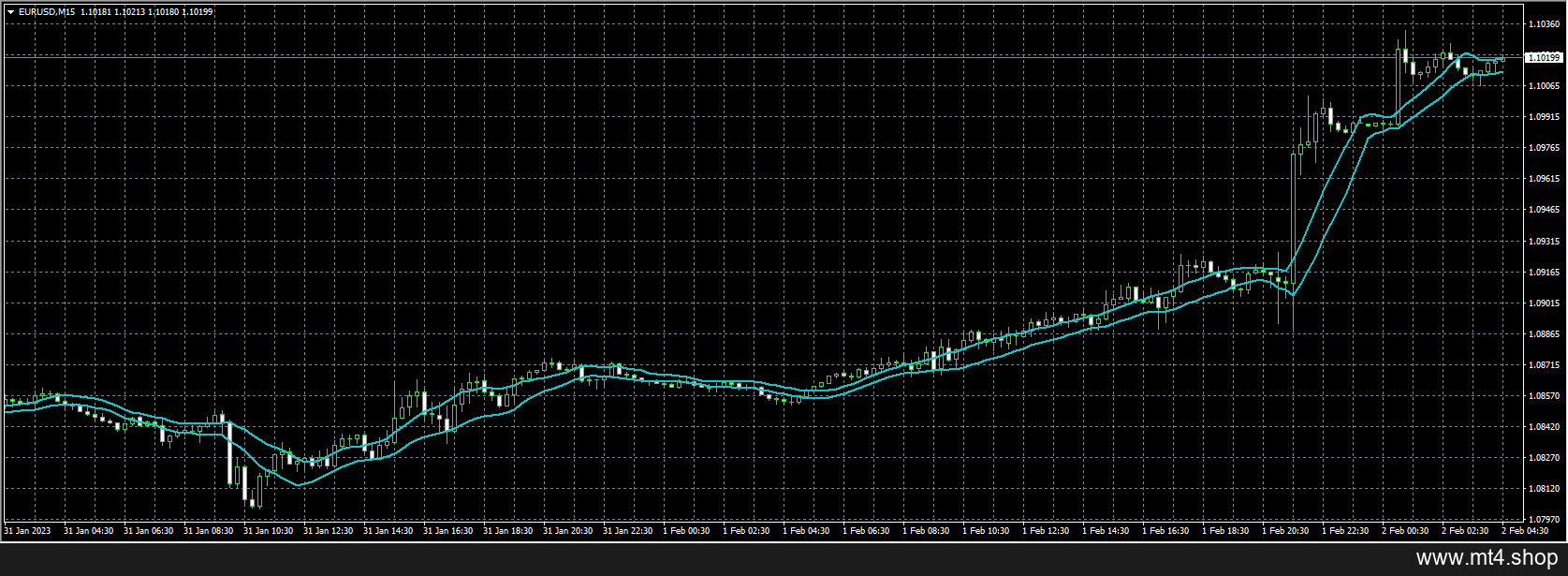Viewport: 1568px width, 576px height.
Task: Click time label 31 Jan 04:30
Action: point(88,531)
